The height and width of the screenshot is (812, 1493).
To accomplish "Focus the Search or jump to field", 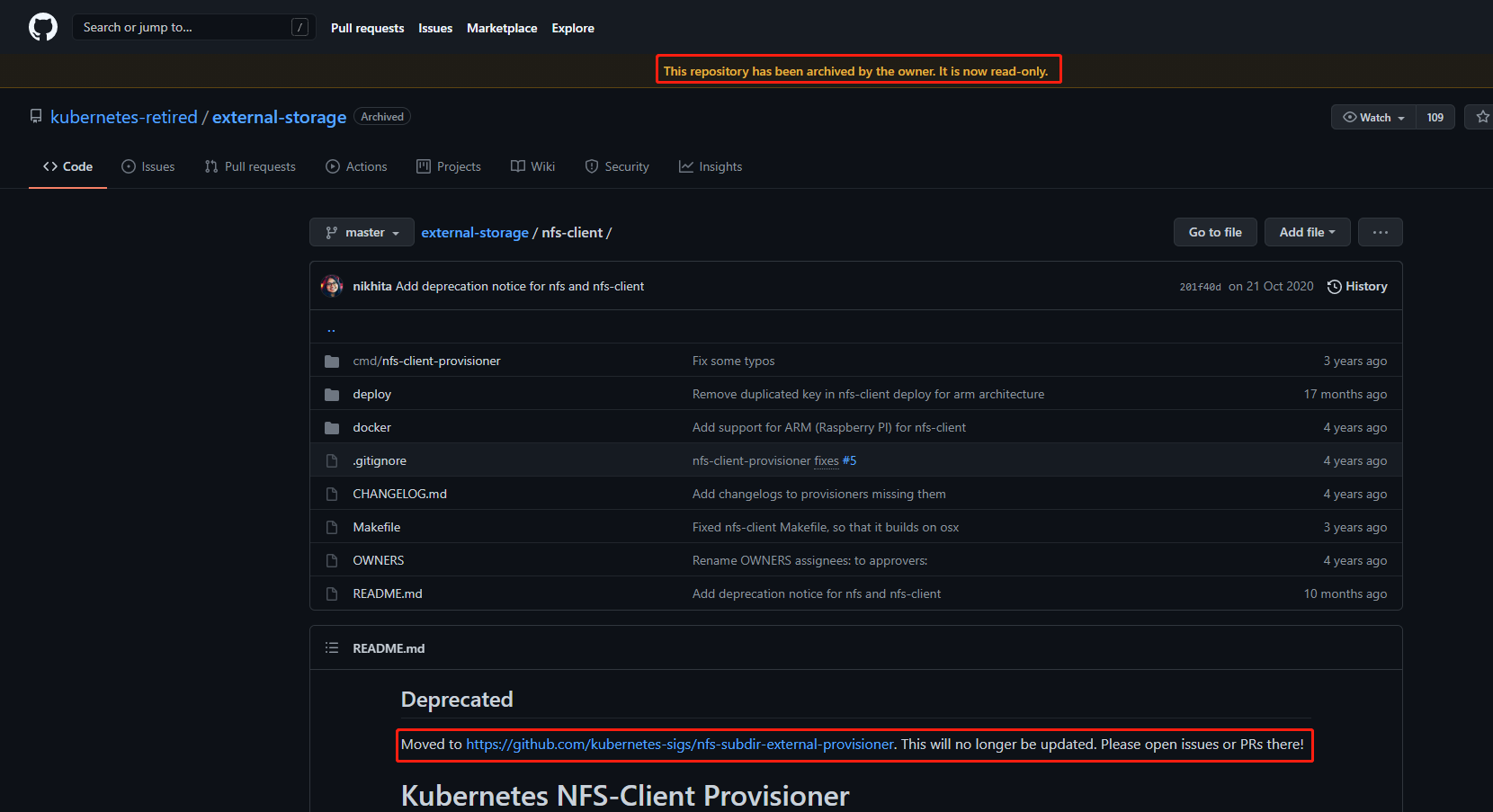I will (x=193, y=27).
